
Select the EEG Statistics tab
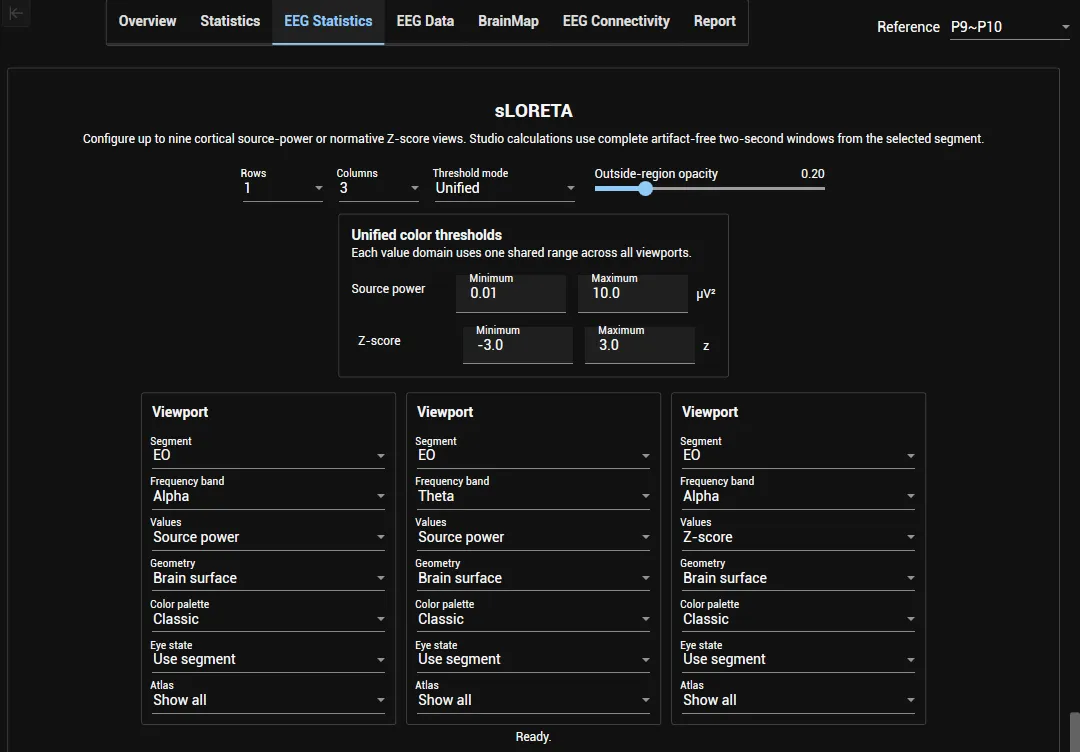[328, 21]
